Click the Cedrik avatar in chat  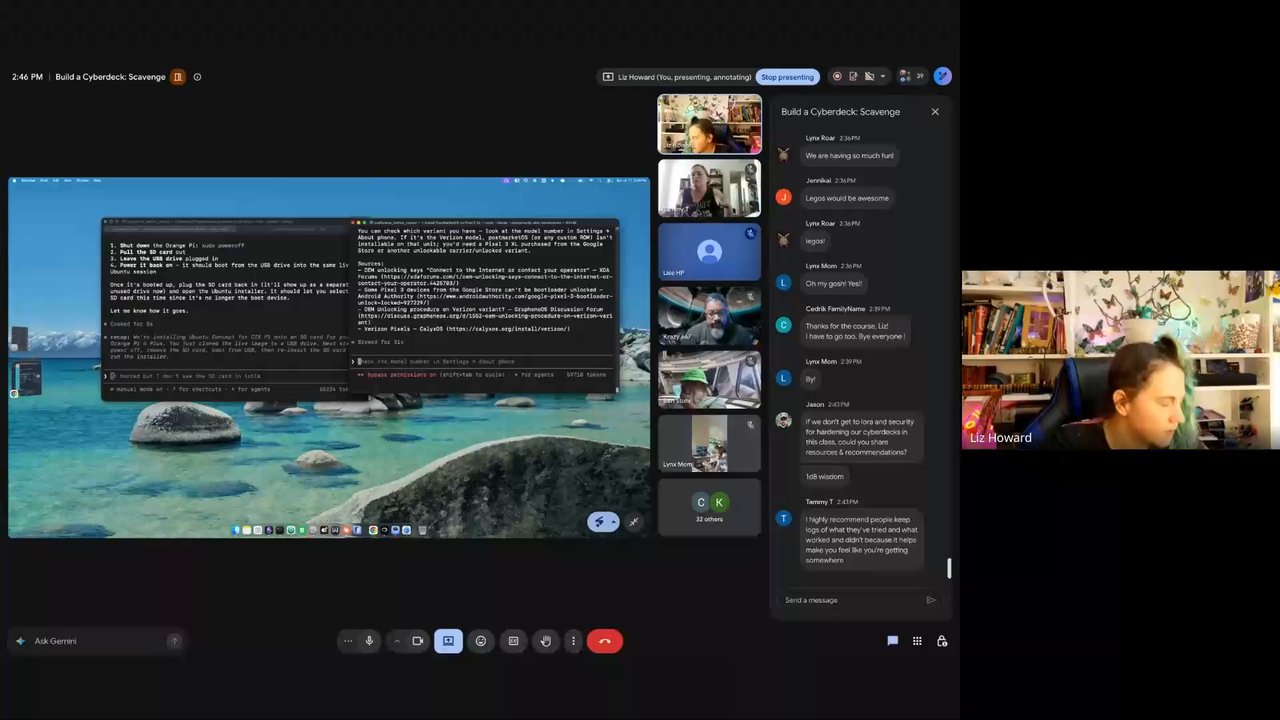tap(784, 324)
